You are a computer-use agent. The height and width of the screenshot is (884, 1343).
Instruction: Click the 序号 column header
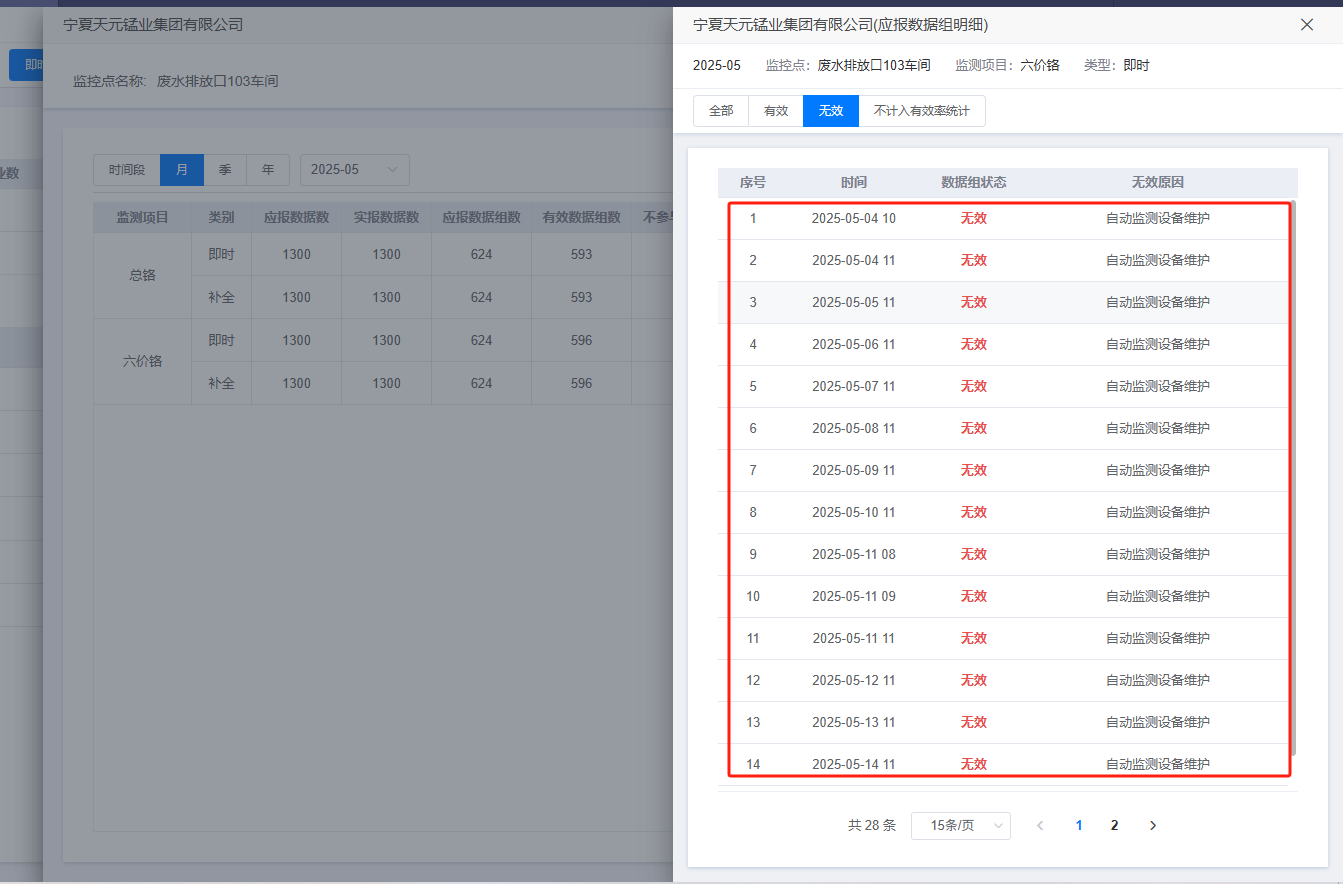click(753, 183)
